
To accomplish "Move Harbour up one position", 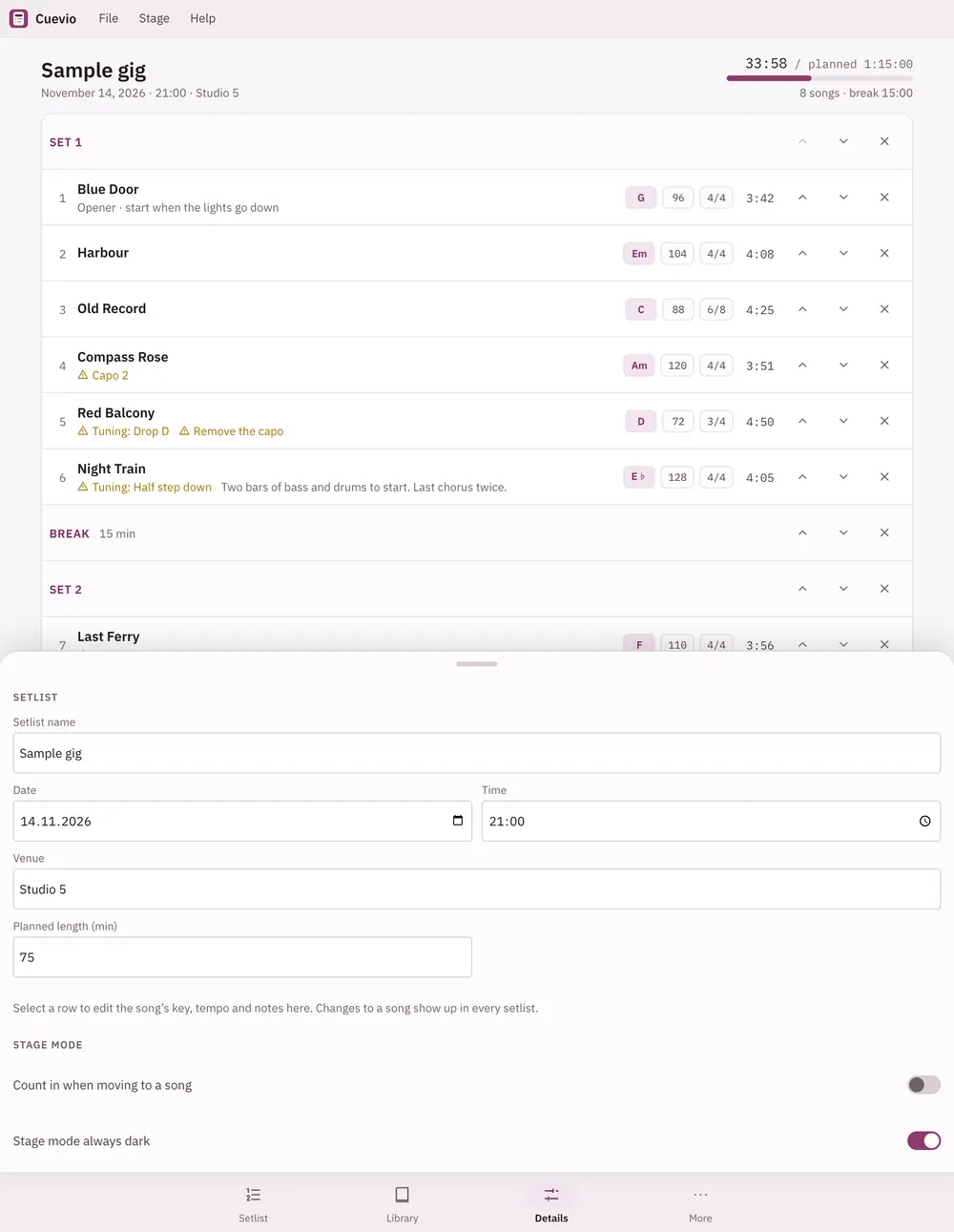I will [x=802, y=253].
